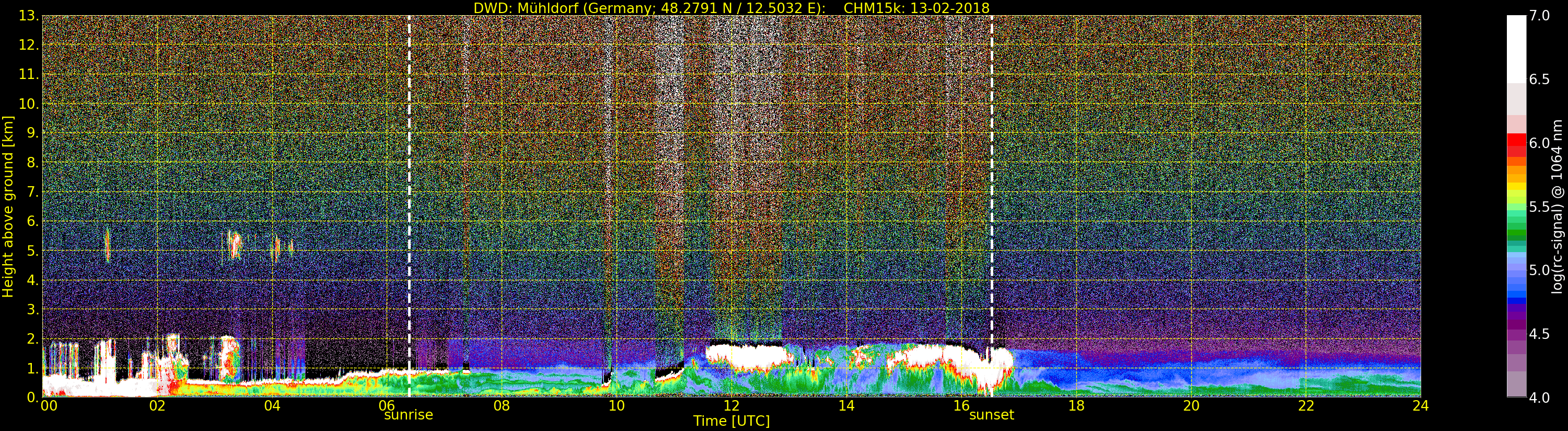Click the time axis tick '10'
The width and height of the screenshot is (1568, 431).
click(617, 405)
